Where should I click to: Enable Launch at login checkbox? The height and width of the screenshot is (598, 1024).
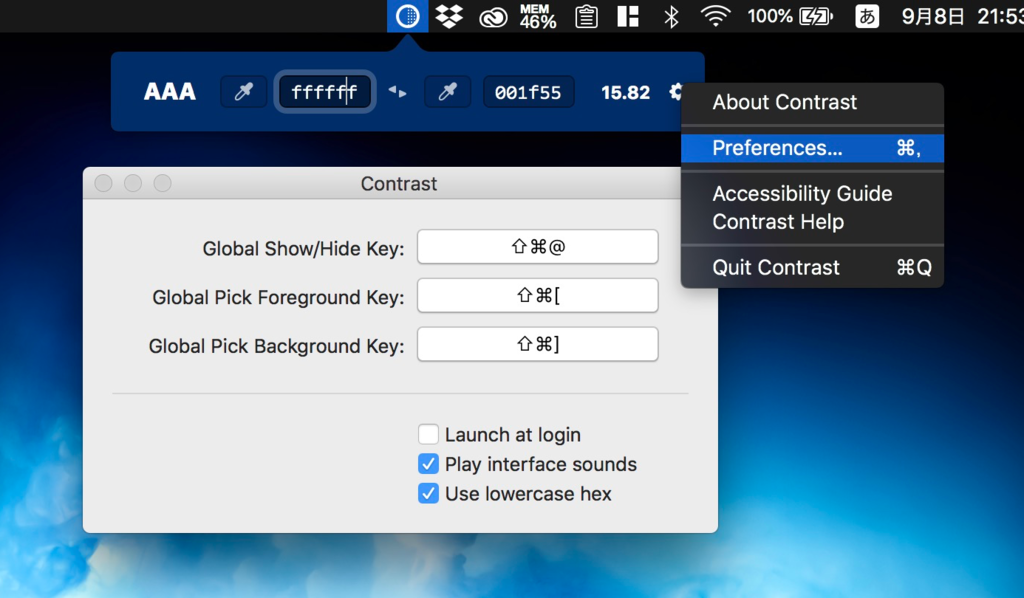coord(428,434)
